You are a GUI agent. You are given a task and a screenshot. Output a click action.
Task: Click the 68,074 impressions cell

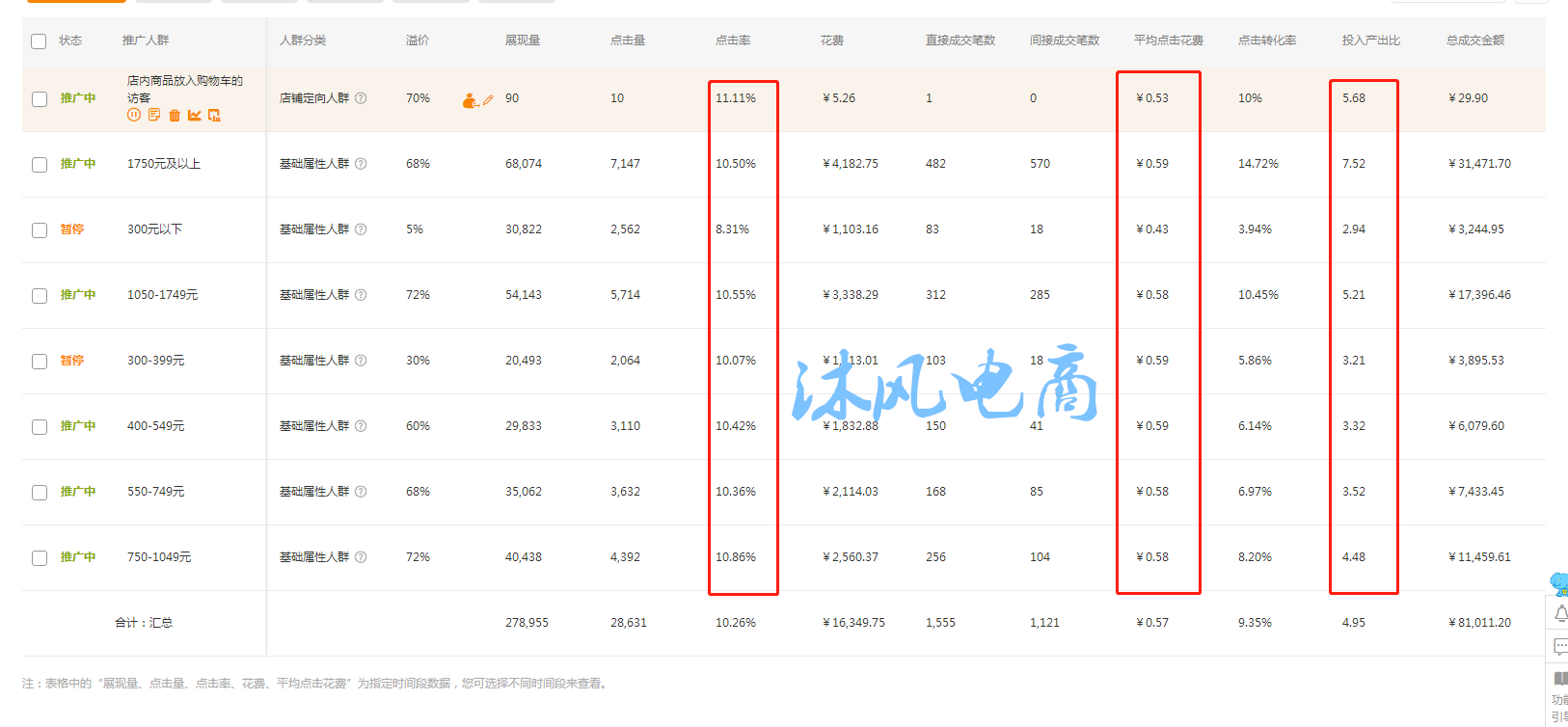tap(524, 164)
